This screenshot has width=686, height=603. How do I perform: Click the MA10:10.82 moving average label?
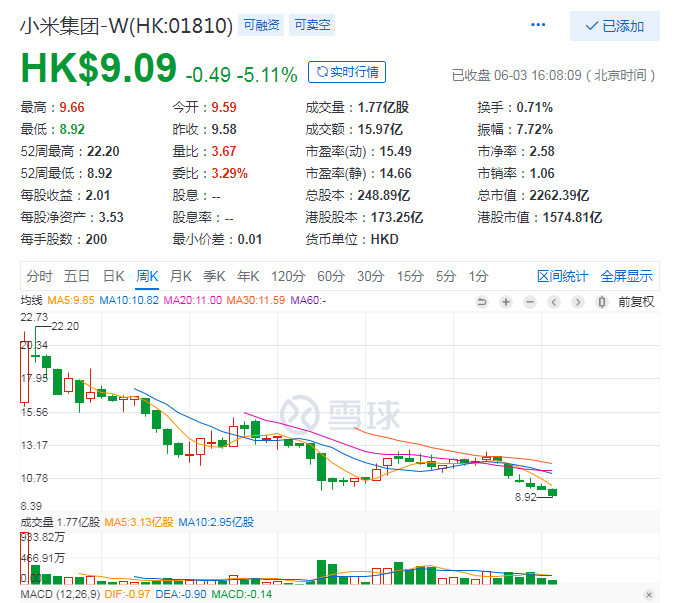pos(129,300)
